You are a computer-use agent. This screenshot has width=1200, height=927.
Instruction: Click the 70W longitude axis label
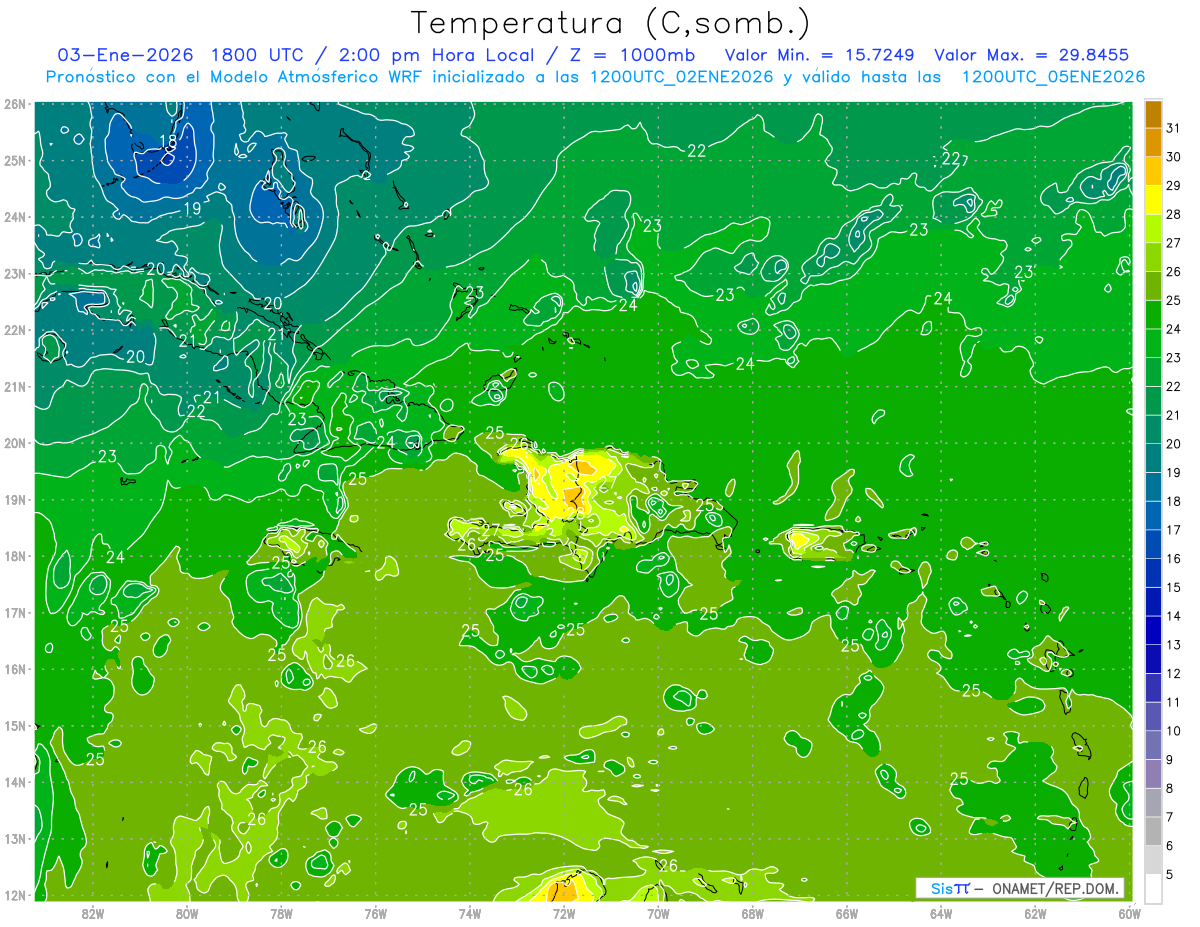(658, 913)
